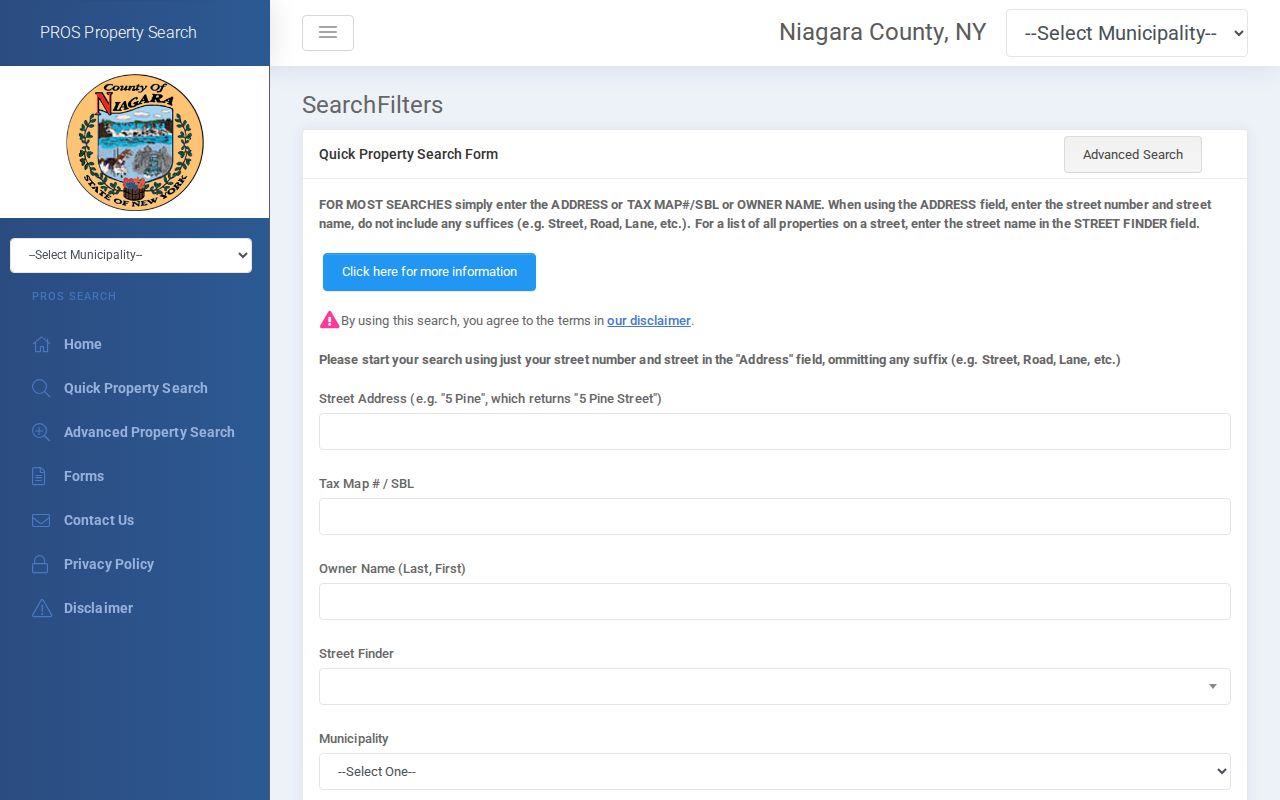Click the 'PROS SEARCH' sidebar section label

[x=74, y=296]
